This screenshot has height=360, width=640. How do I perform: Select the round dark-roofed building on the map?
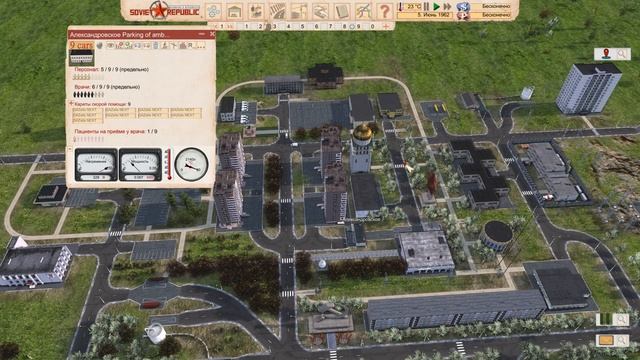tap(496, 236)
